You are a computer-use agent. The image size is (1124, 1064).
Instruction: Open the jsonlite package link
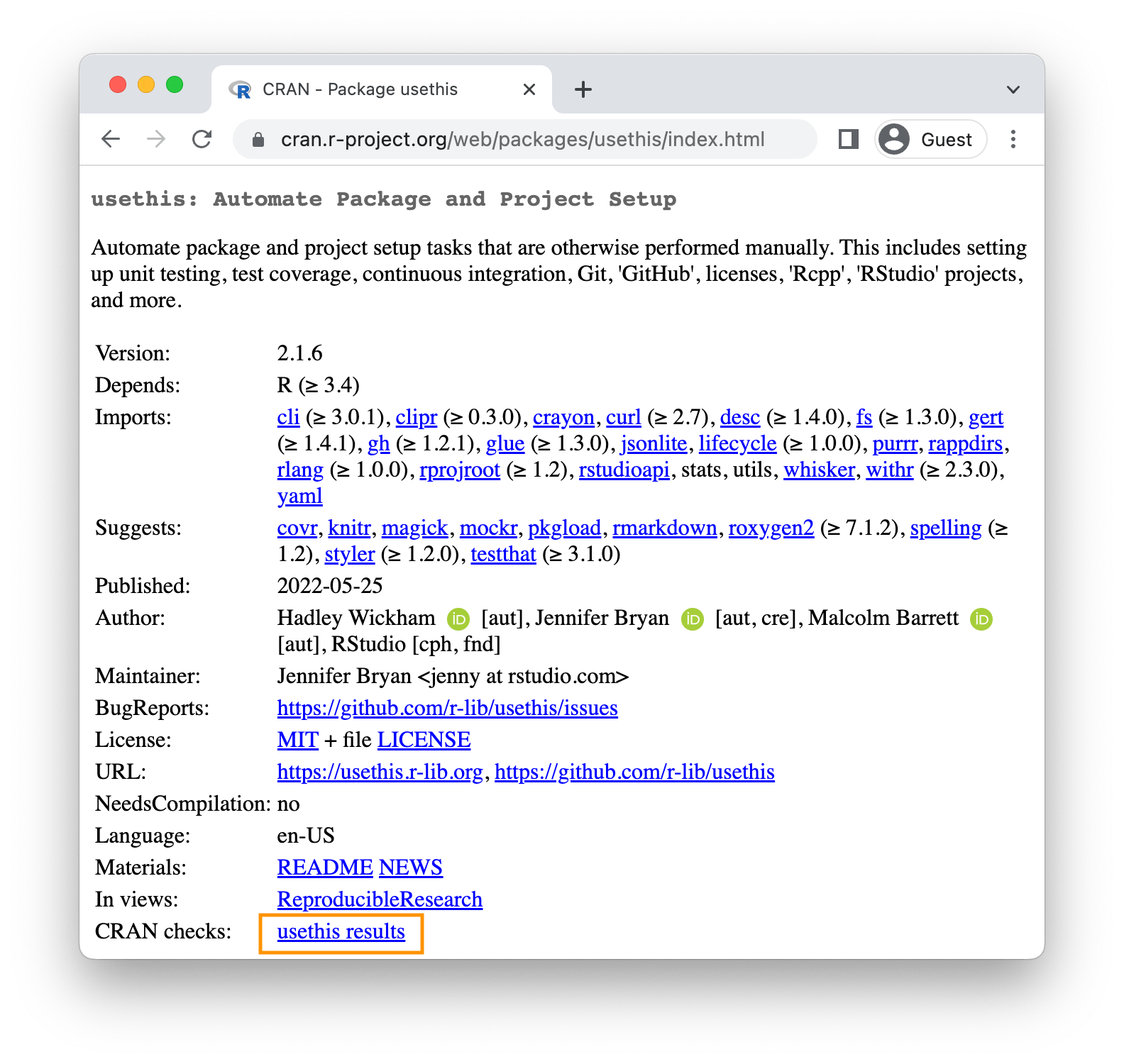click(654, 443)
